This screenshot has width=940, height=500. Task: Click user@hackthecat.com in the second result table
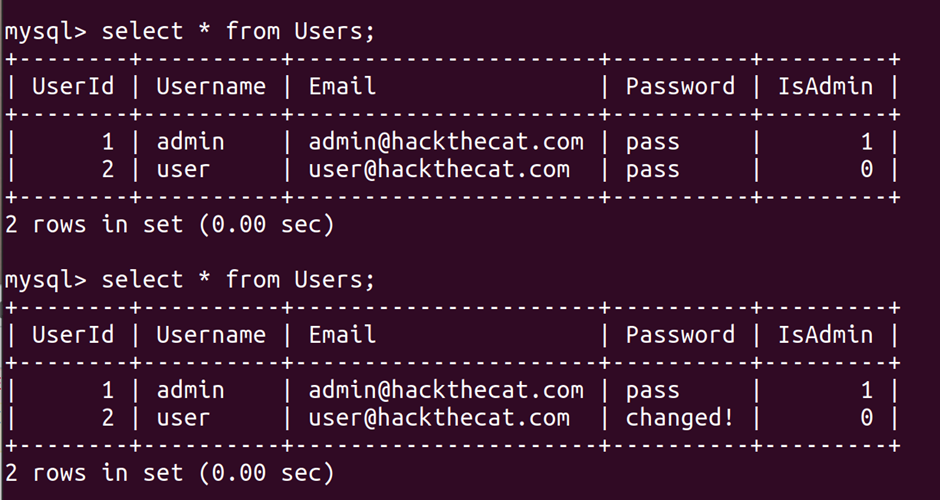click(439, 418)
